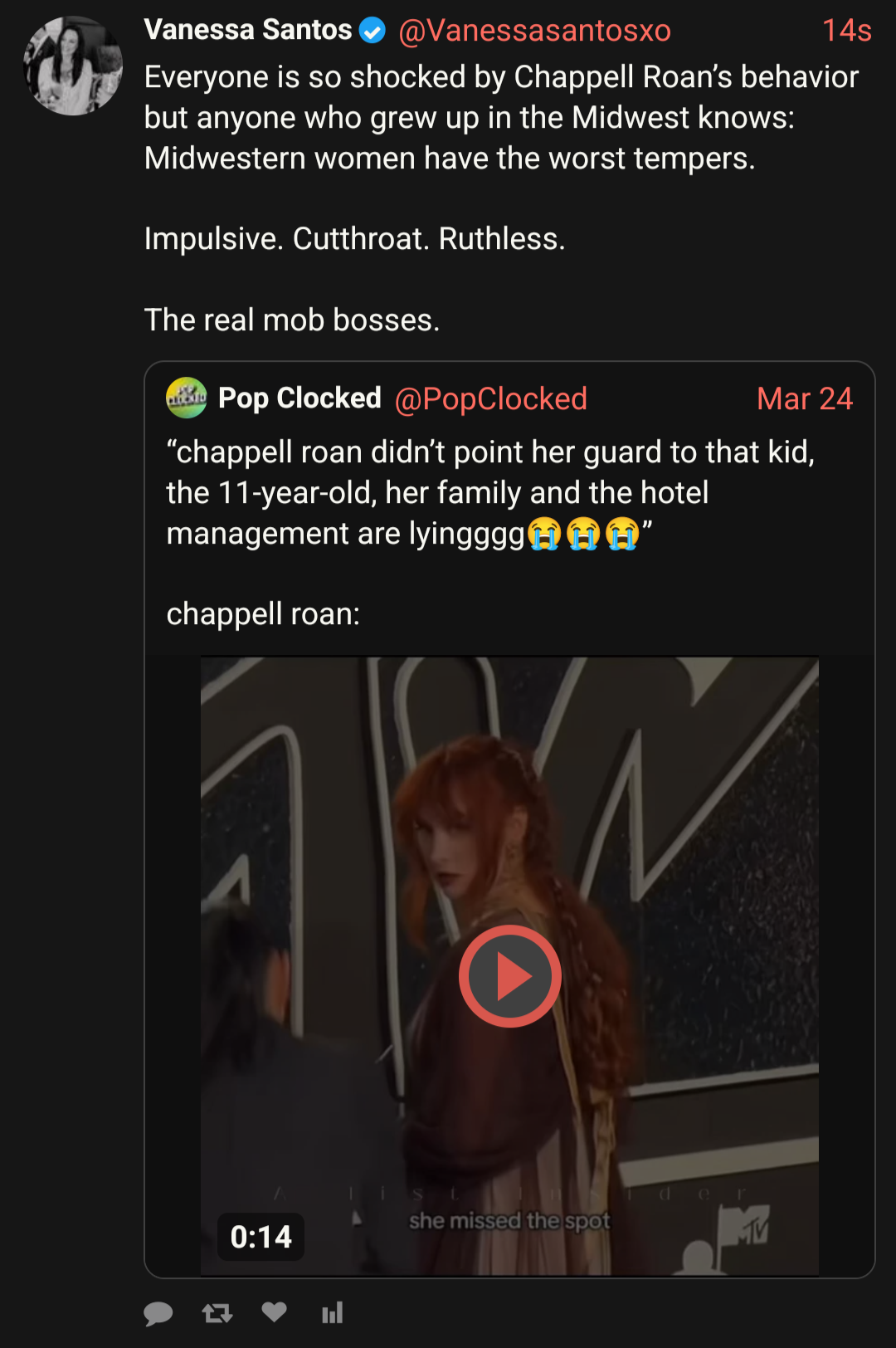The width and height of the screenshot is (896, 1348).
Task: Like the tweet with heart icon
Action: (274, 1312)
